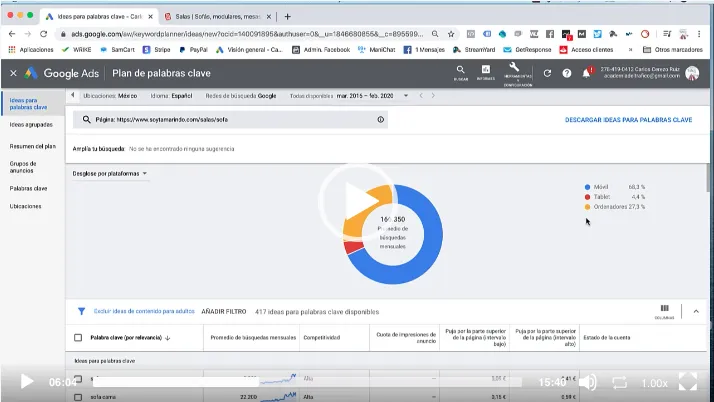The height and width of the screenshot is (402, 714).
Task: Click Excluir ideas de contenido para adultos
Action: (x=144, y=311)
